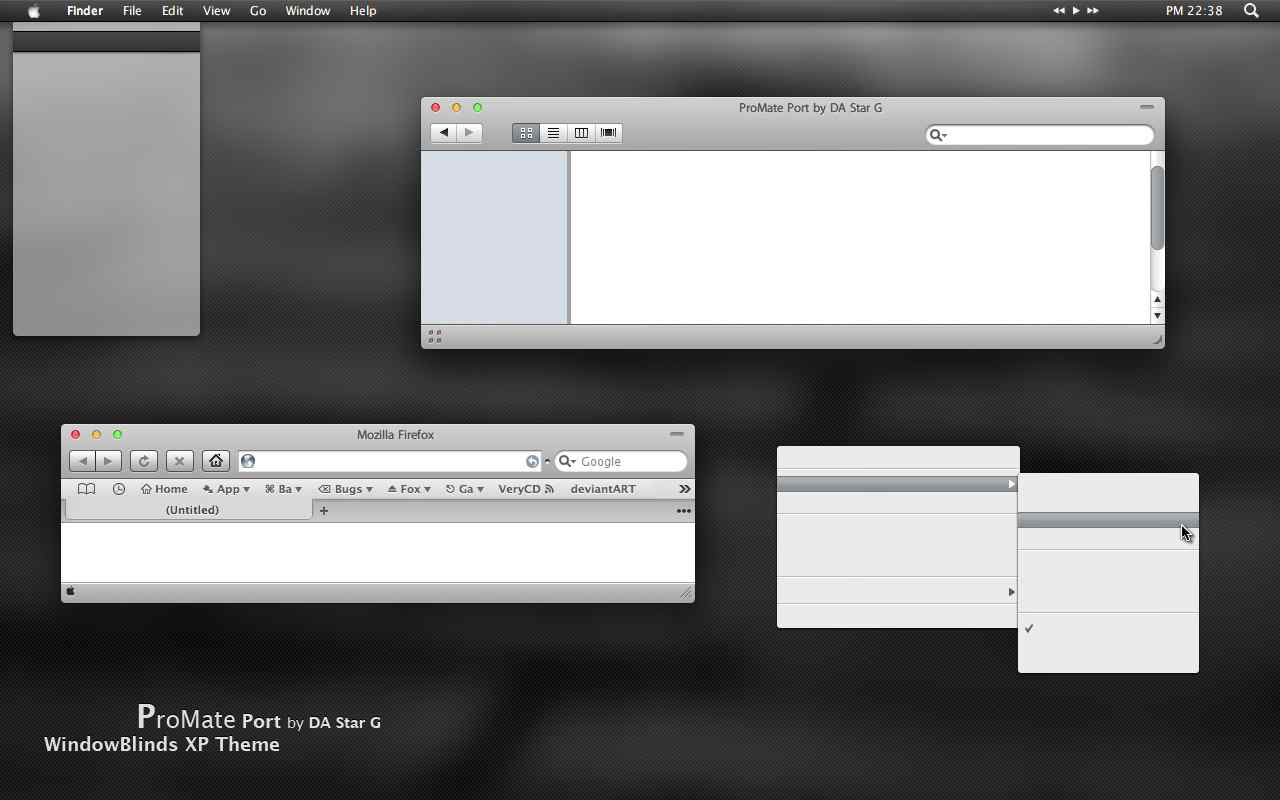Open the Home bookmark
The width and height of the screenshot is (1280, 800).
164,489
